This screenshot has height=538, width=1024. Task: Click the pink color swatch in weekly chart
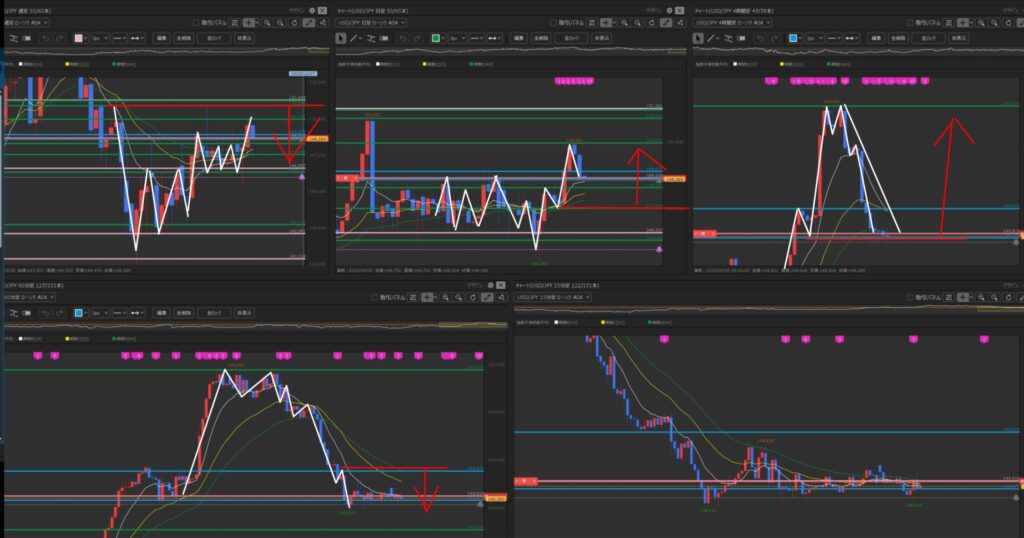point(77,37)
